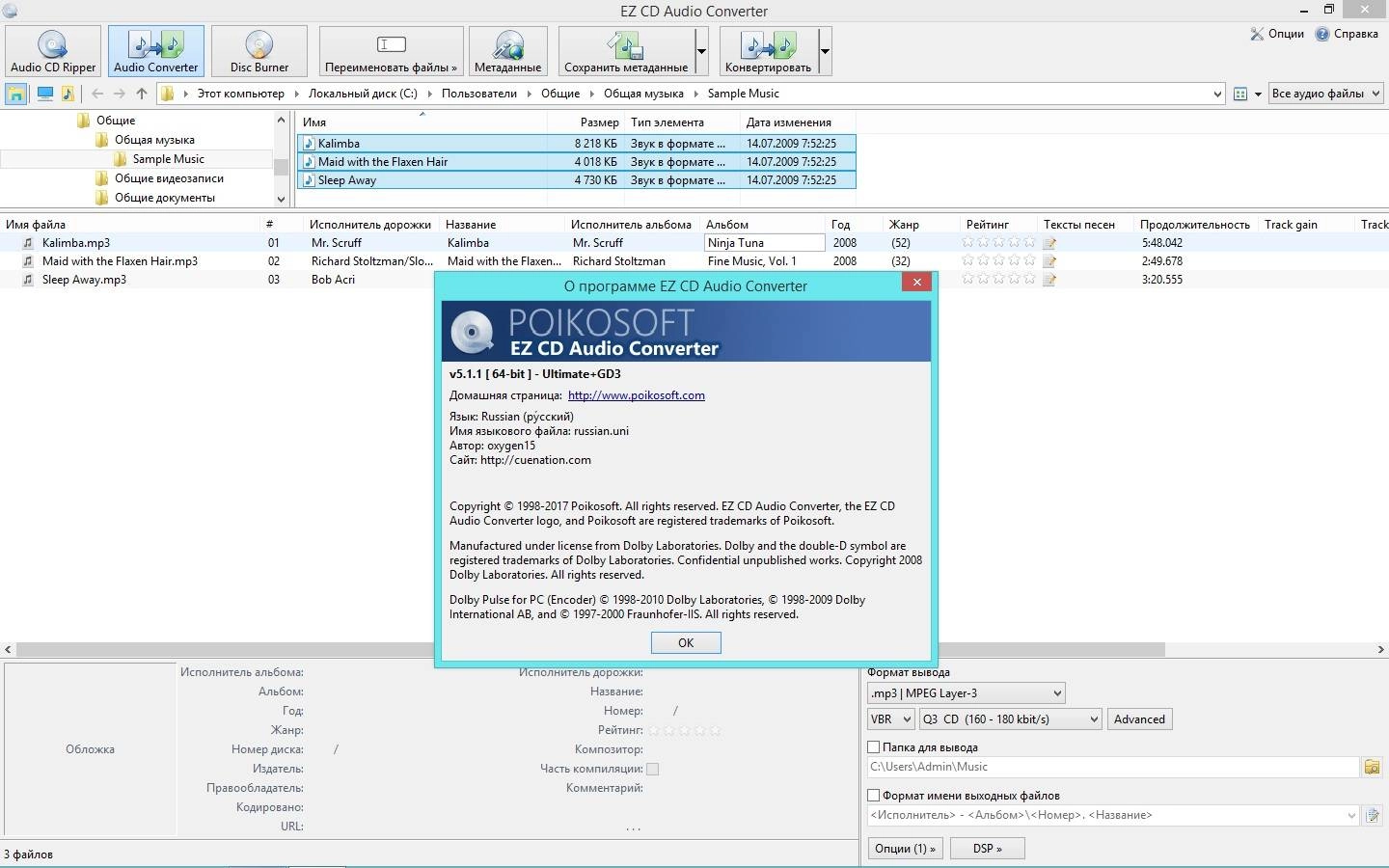Start conversion with Конвертировать button
The height and width of the screenshot is (868, 1389).
click(x=768, y=50)
